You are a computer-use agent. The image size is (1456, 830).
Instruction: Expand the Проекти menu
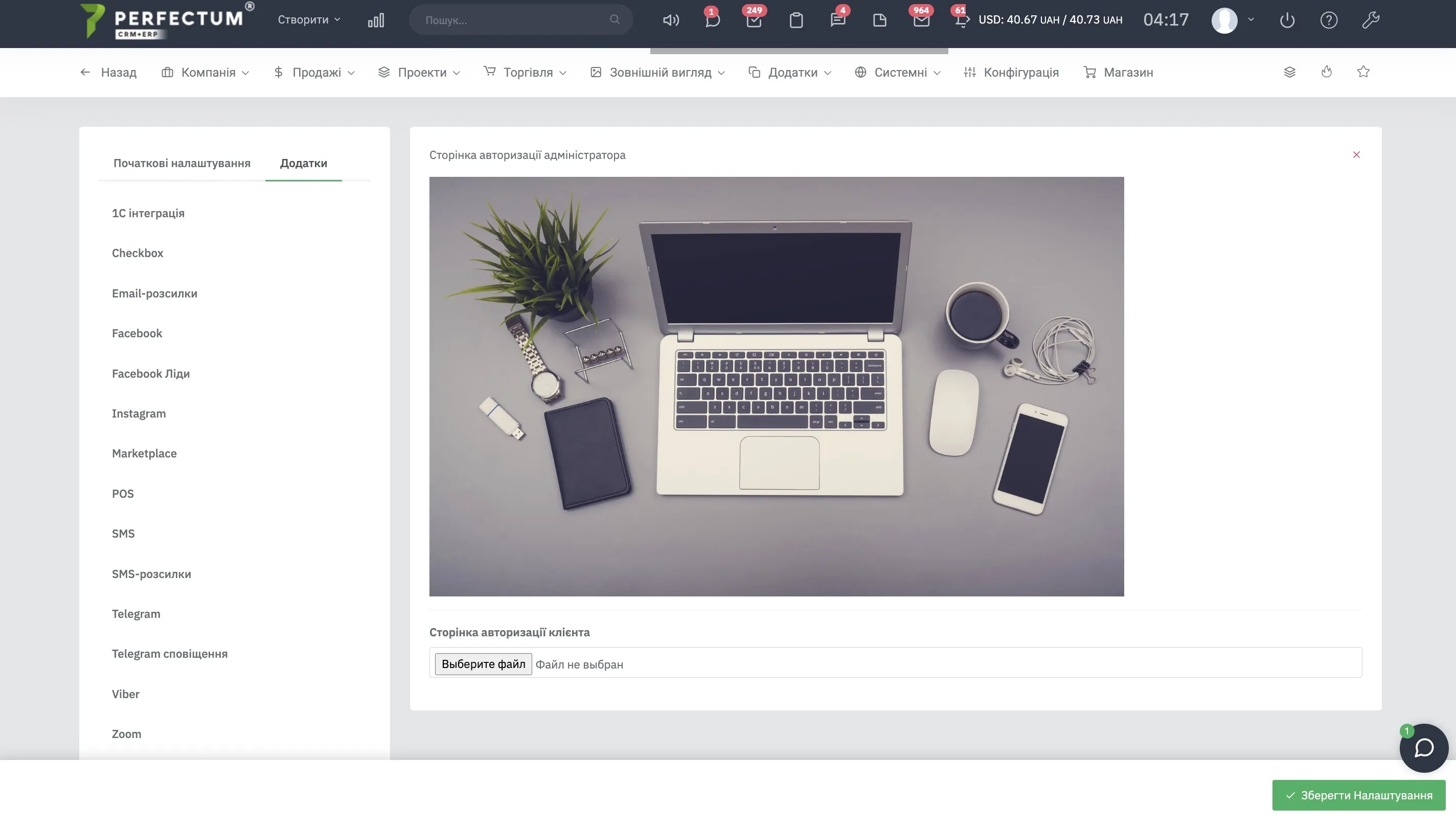pyautogui.click(x=419, y=73)
